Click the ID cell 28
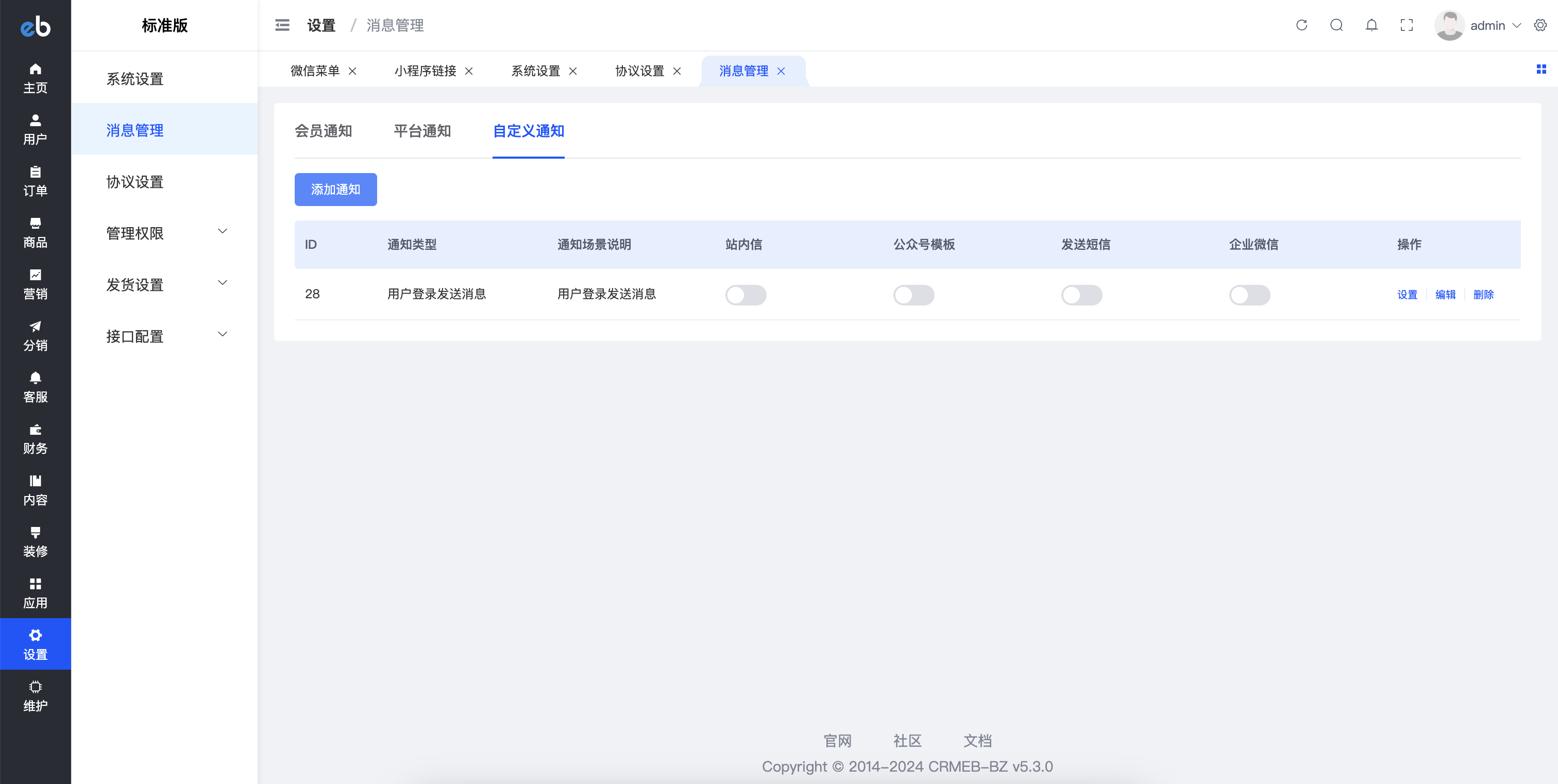 312,294
